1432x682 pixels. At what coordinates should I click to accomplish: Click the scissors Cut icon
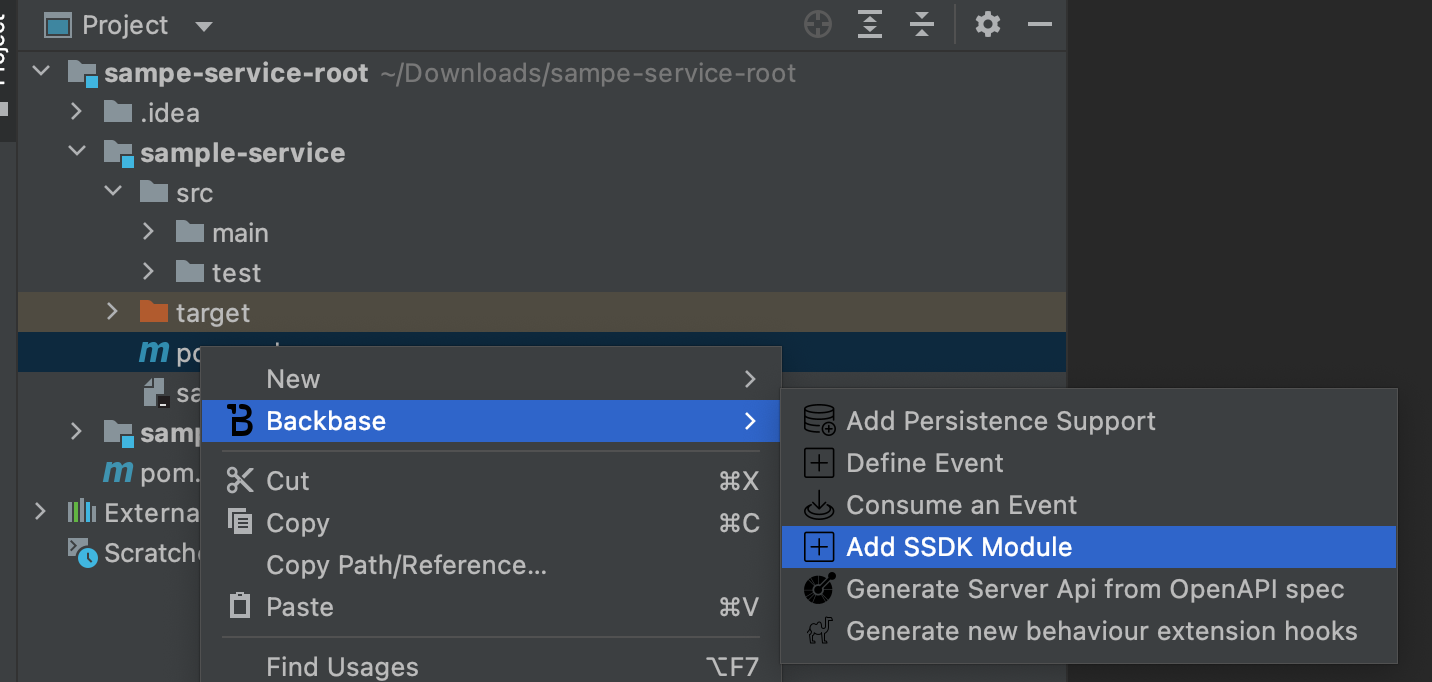click(240, 481)
